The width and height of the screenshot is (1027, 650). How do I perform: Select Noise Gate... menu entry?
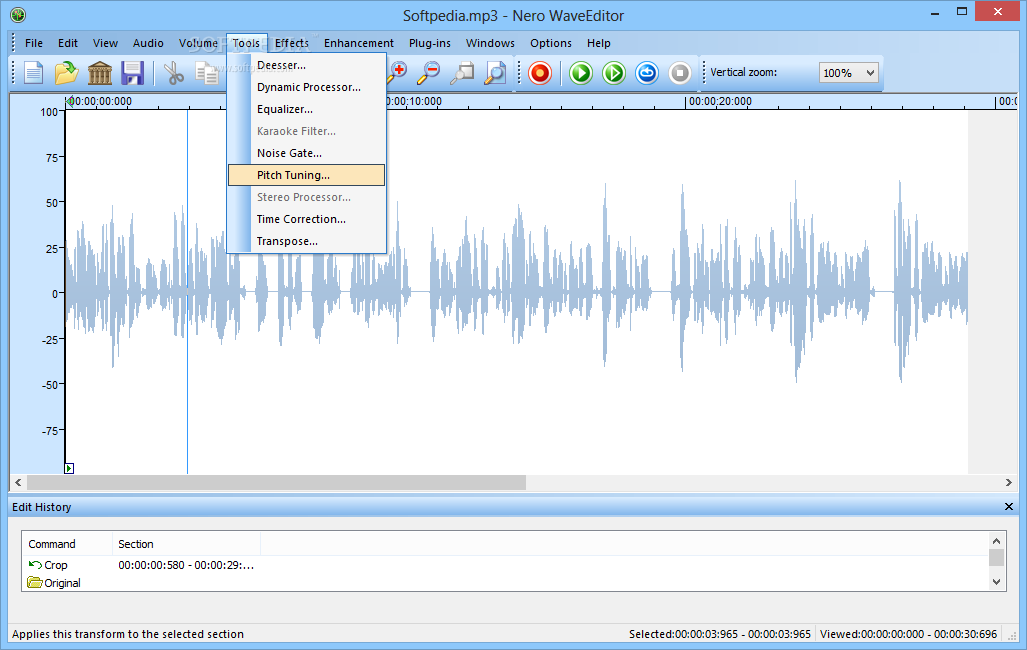click(307, 153)
